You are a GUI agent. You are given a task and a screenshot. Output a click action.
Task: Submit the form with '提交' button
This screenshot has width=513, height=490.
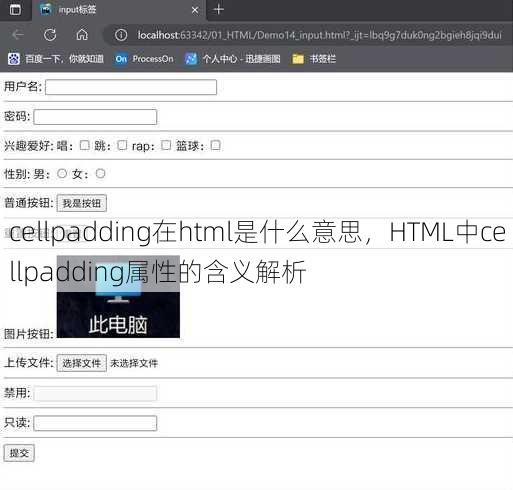click(19, 453)
